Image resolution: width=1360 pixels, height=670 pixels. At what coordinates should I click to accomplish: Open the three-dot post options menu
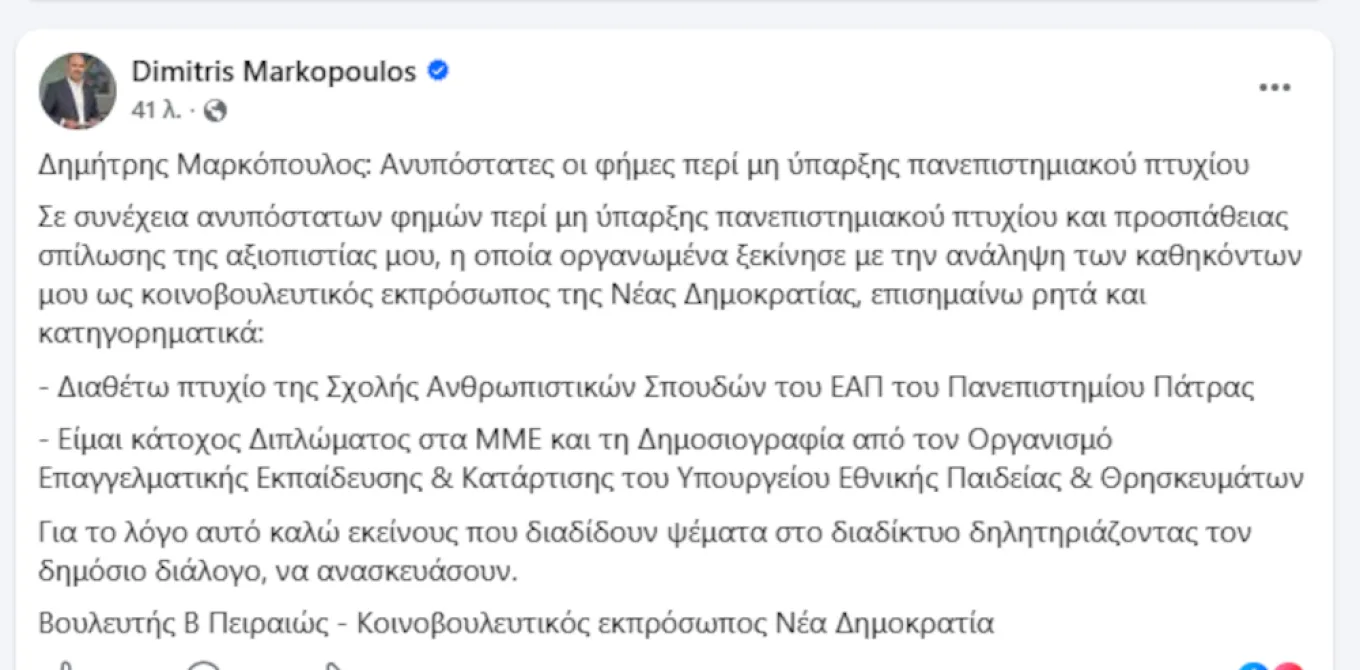coord(1274,88)
